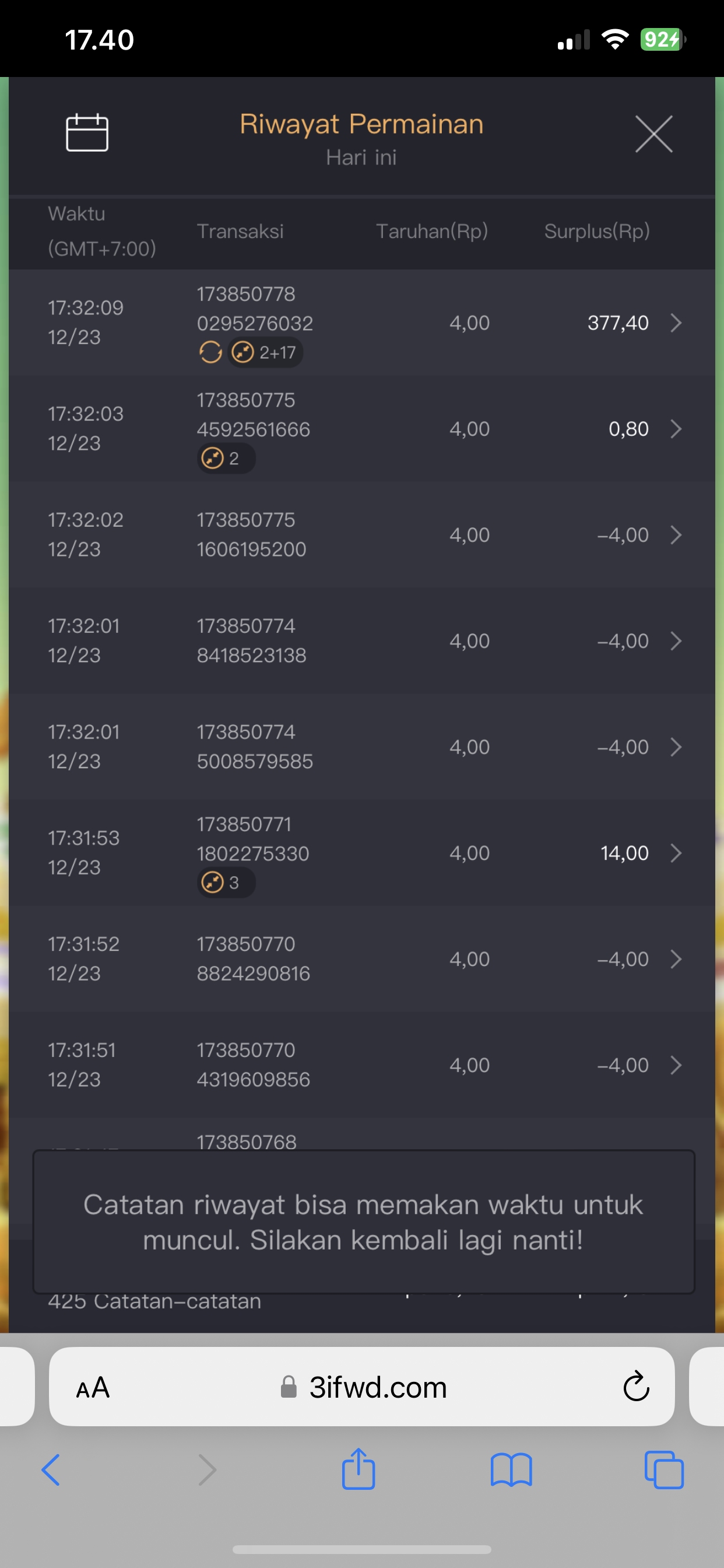724x1568 pixels.
Task: Close the Riwayat Permainan panel
Action: click(653, 134)
